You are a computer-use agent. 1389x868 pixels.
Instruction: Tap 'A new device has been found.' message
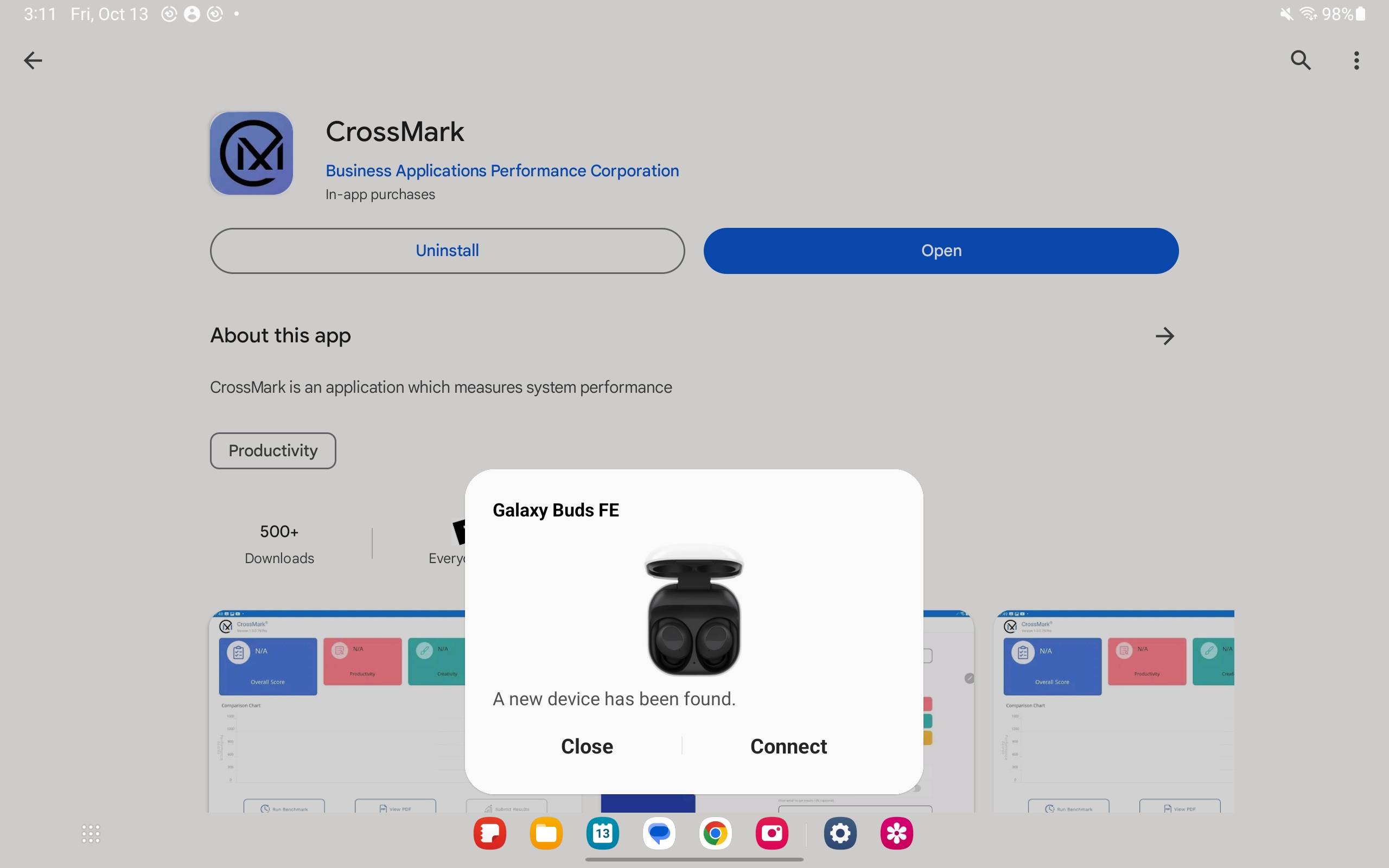click(614, 699)
